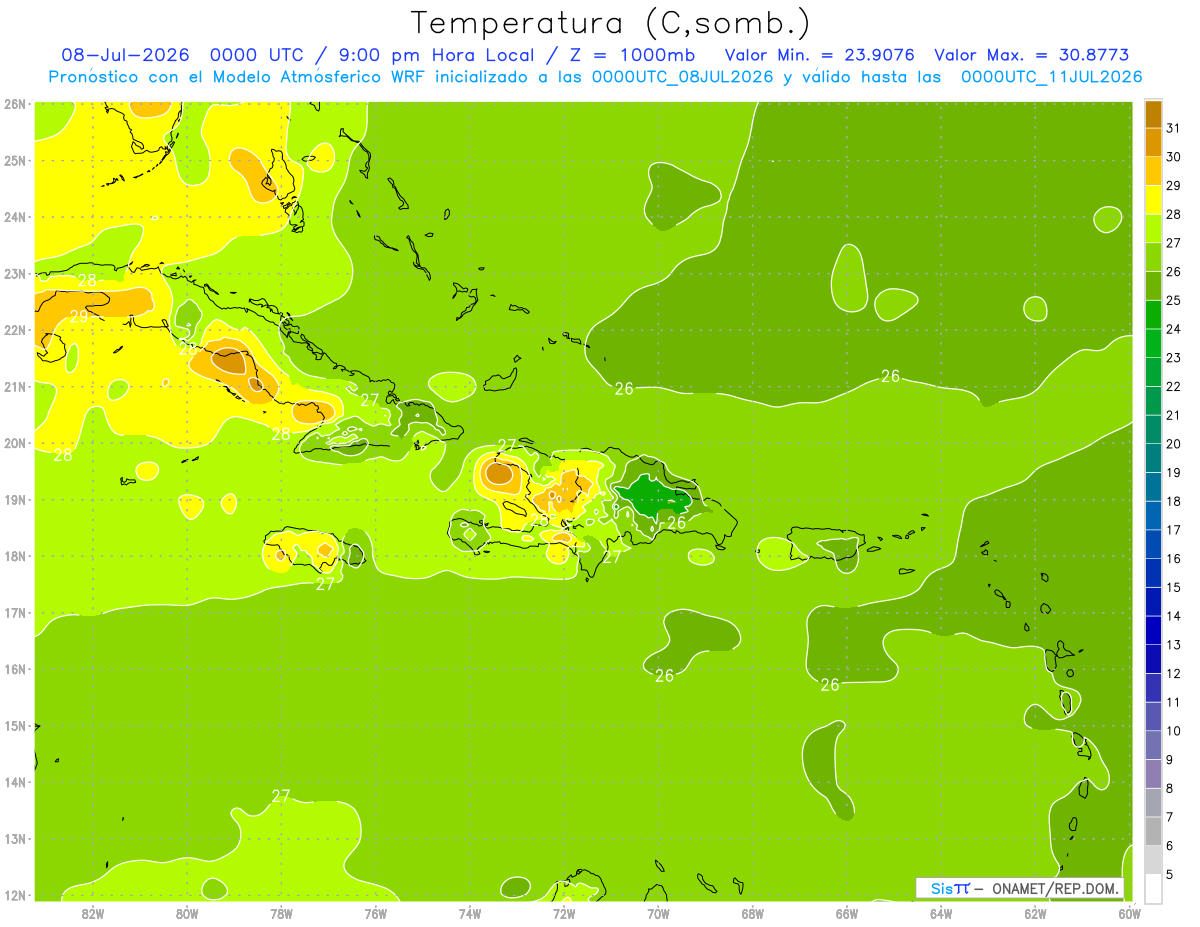Pick the green swatch between 26 and 27
This screenshot has height=927, width=1200.
1153,257
